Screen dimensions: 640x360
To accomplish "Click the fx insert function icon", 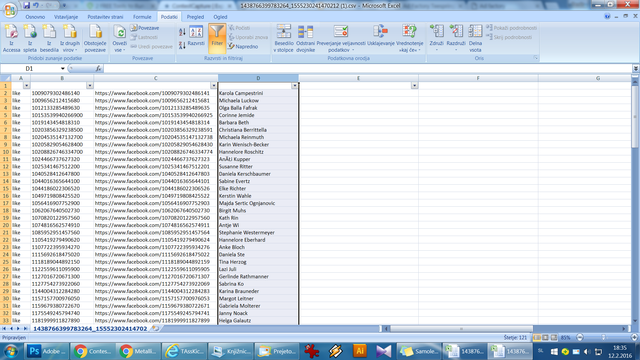I will point(98,69).
